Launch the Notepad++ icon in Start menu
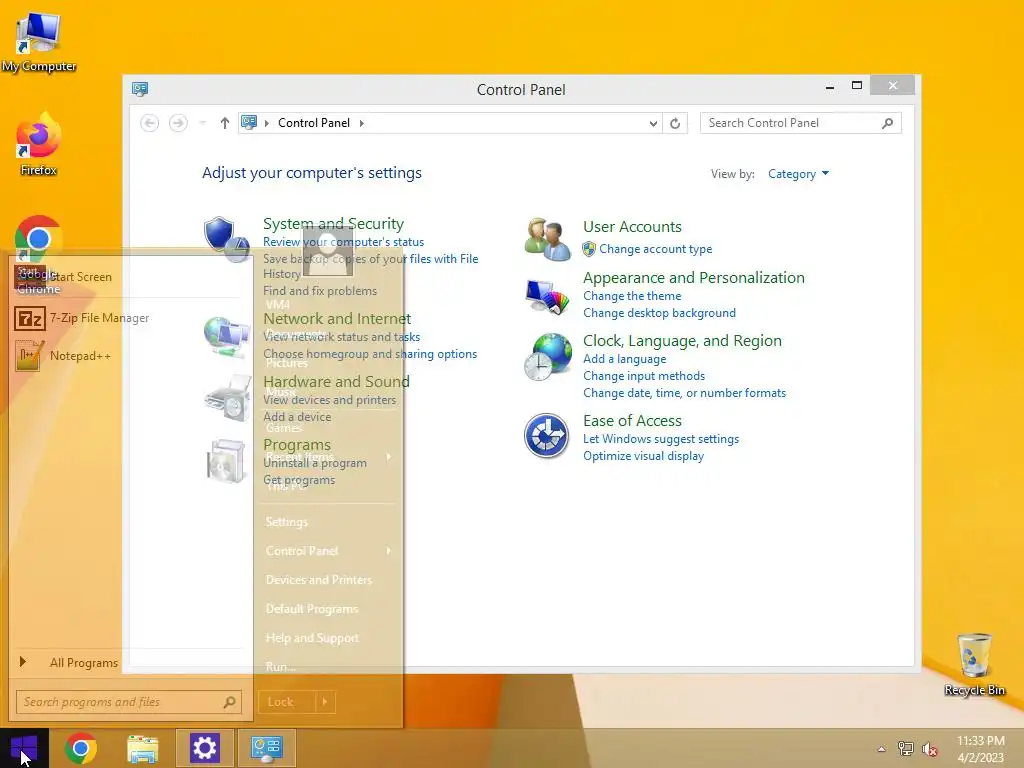Viewport: 1024px width, 768px height. [x=29, y=356]
